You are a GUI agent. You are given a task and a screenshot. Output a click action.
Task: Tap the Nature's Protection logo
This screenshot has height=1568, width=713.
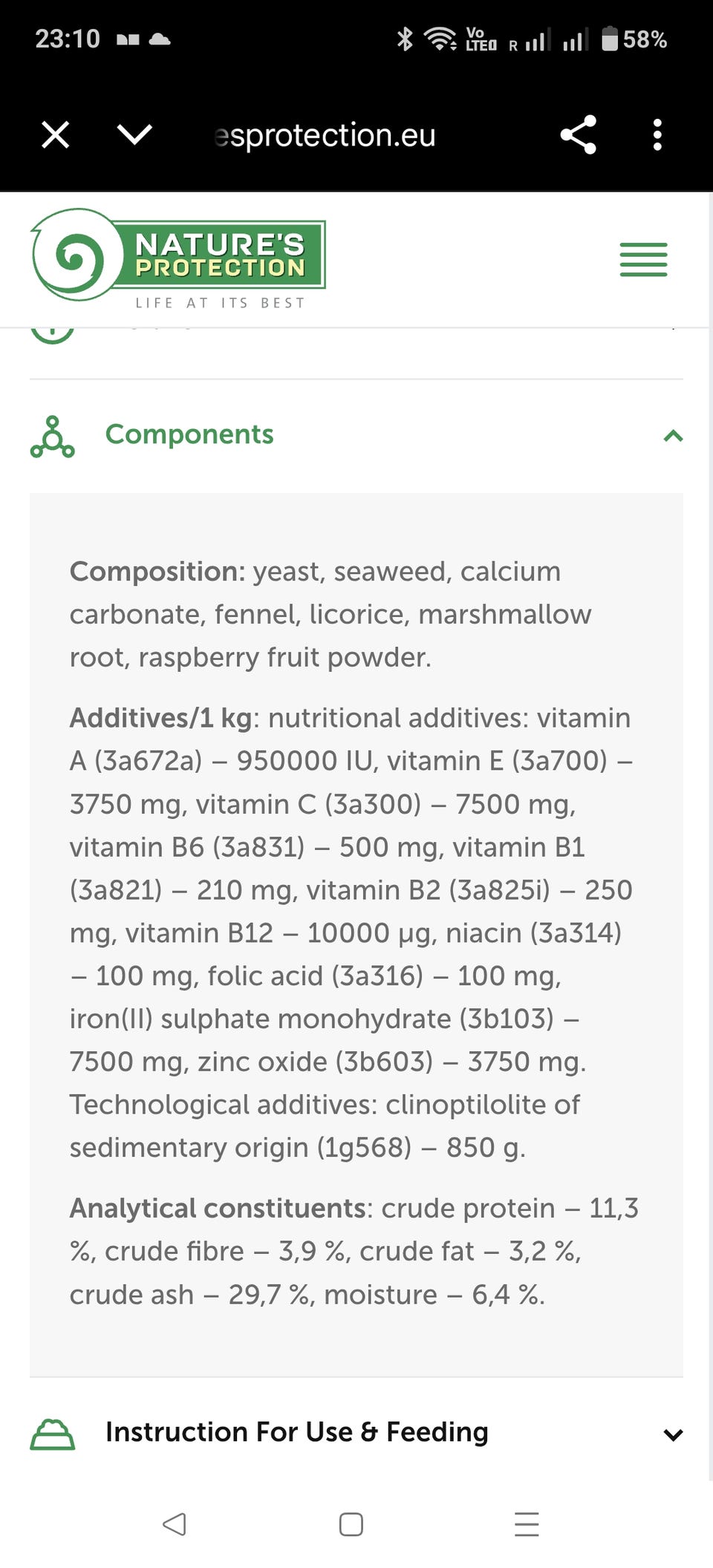[x=178, y=258]
